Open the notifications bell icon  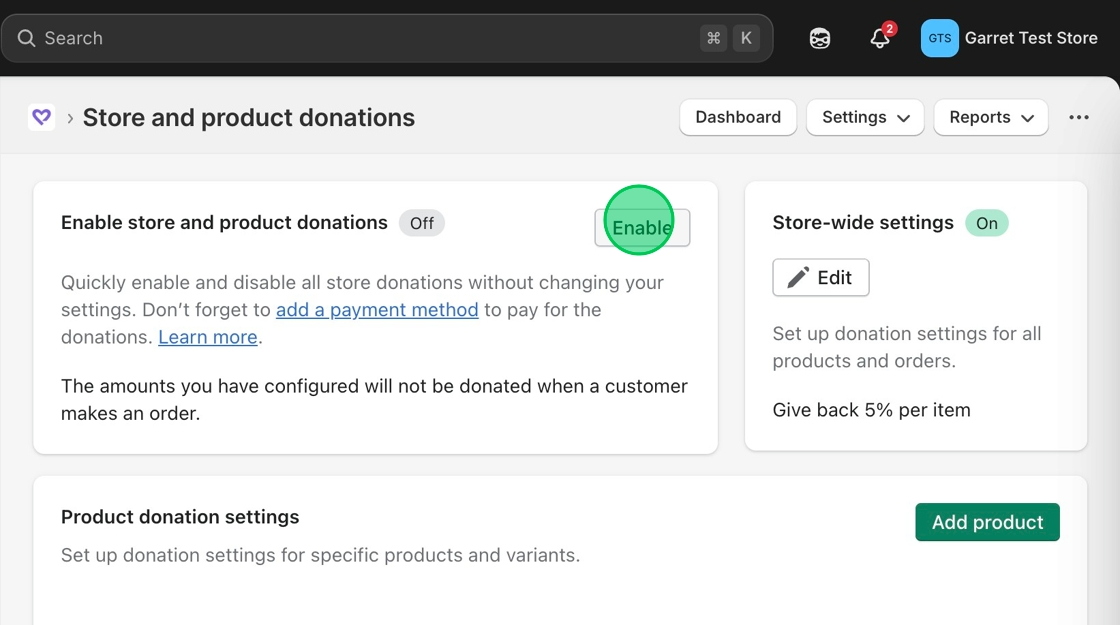[880, 38]
